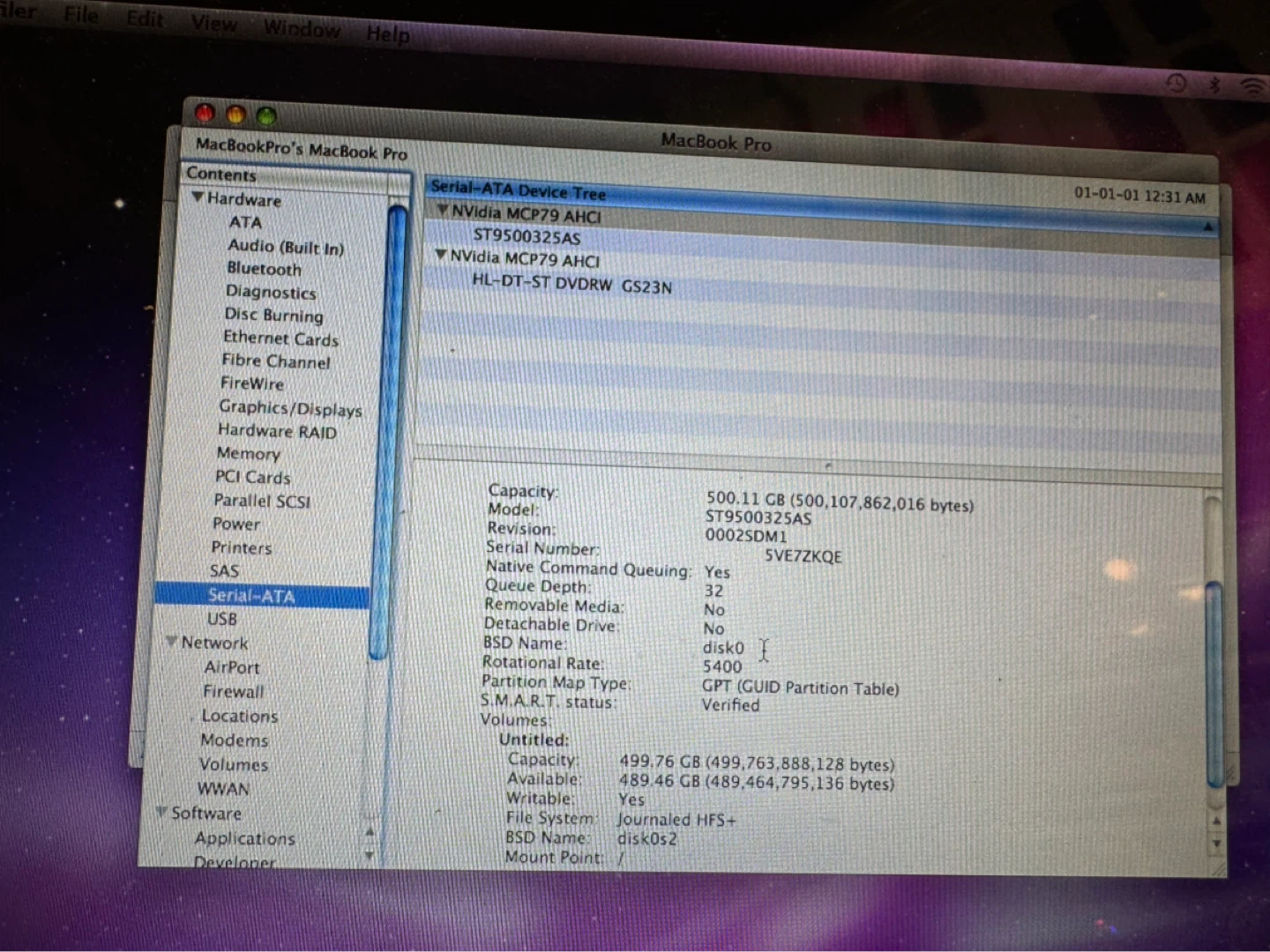Select Diagnostics in the sidebar

(x=270, y=292)
